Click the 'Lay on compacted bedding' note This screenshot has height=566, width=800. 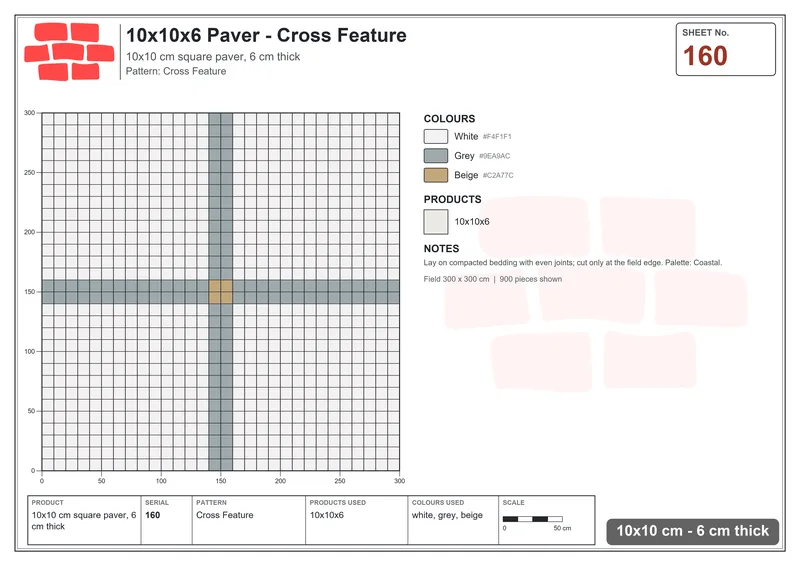tap(572, 263)
